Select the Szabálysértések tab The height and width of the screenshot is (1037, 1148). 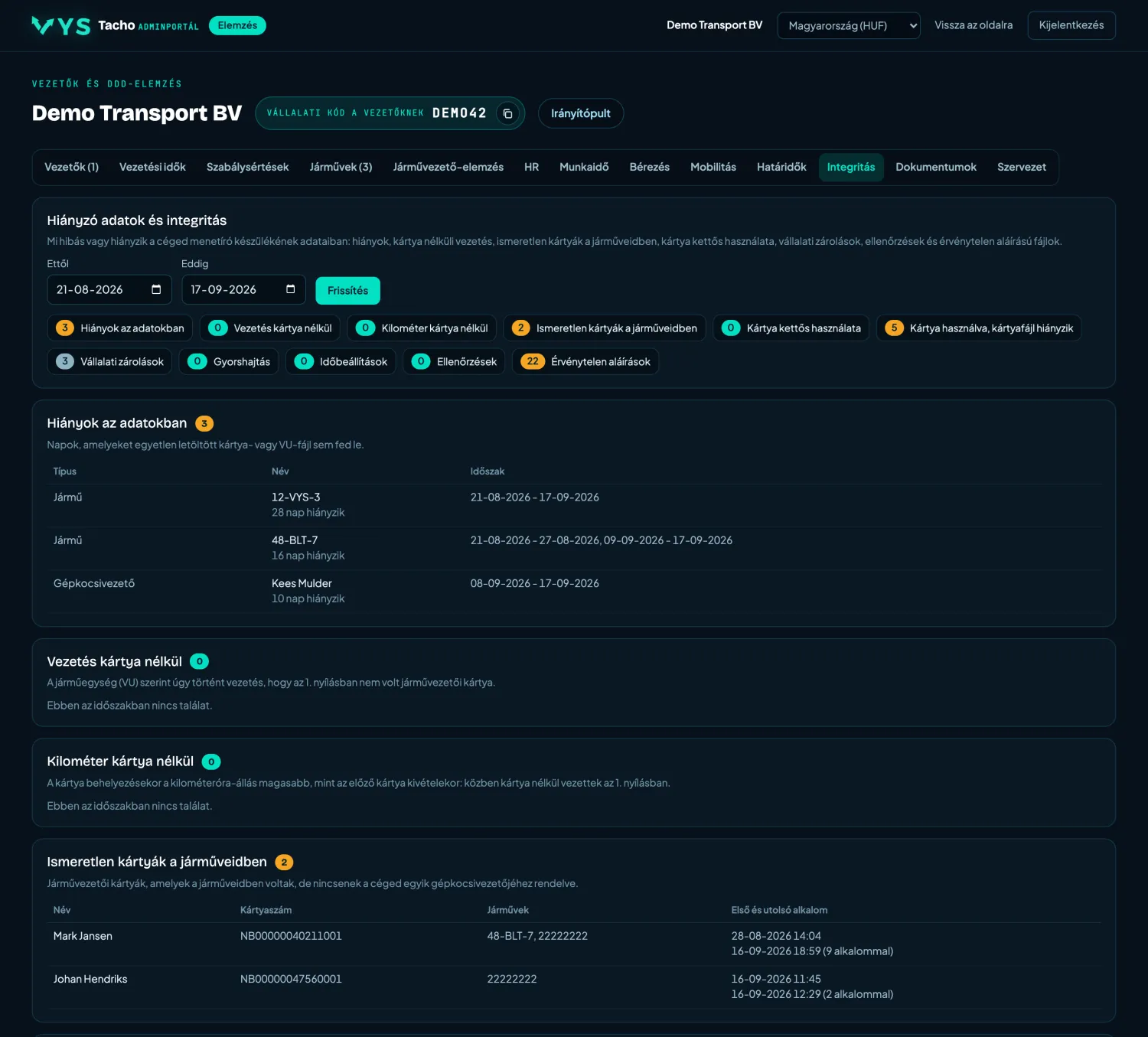[x=248, y=167]
